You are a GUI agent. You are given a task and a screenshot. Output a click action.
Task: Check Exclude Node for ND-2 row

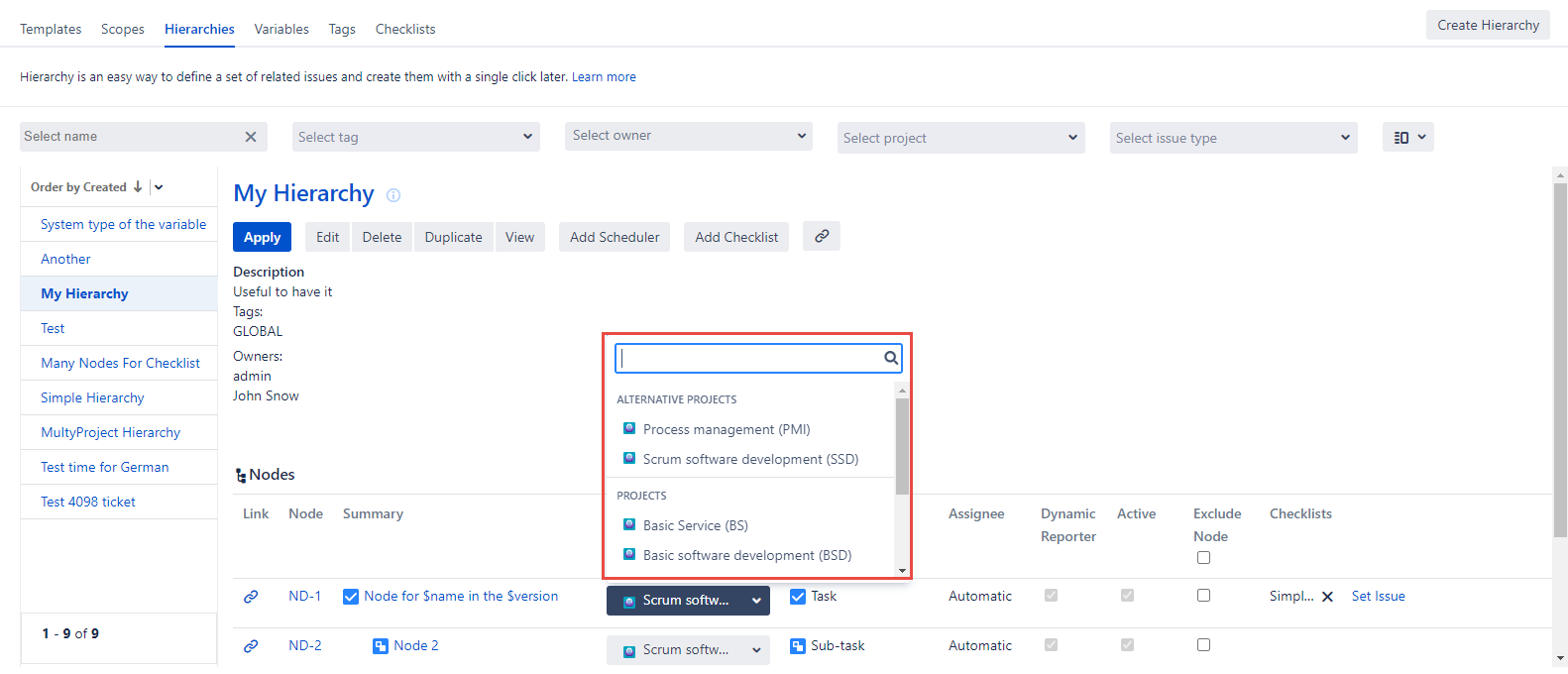[x=1203, y=645]
